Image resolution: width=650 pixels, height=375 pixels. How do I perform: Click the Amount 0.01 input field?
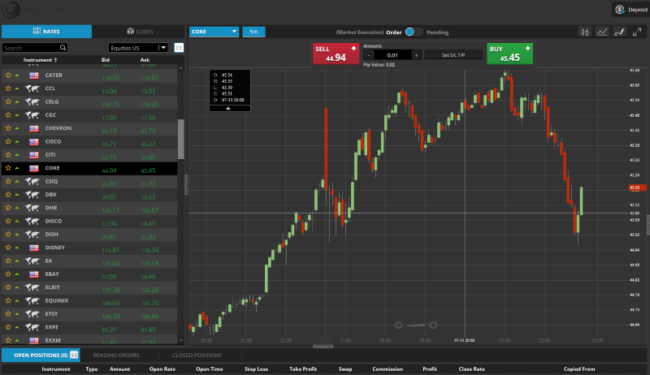(393, 55)
